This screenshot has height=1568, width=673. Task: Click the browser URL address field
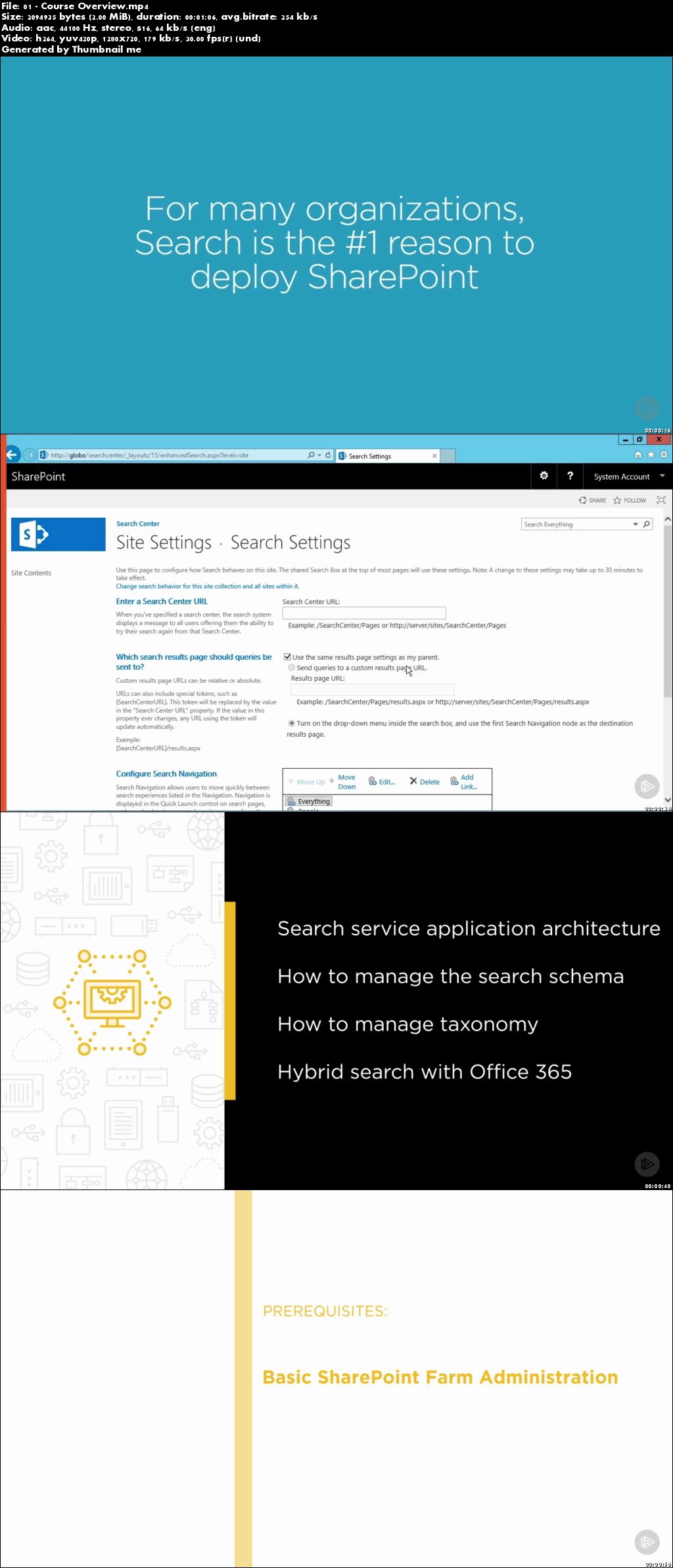click(177, 455)
